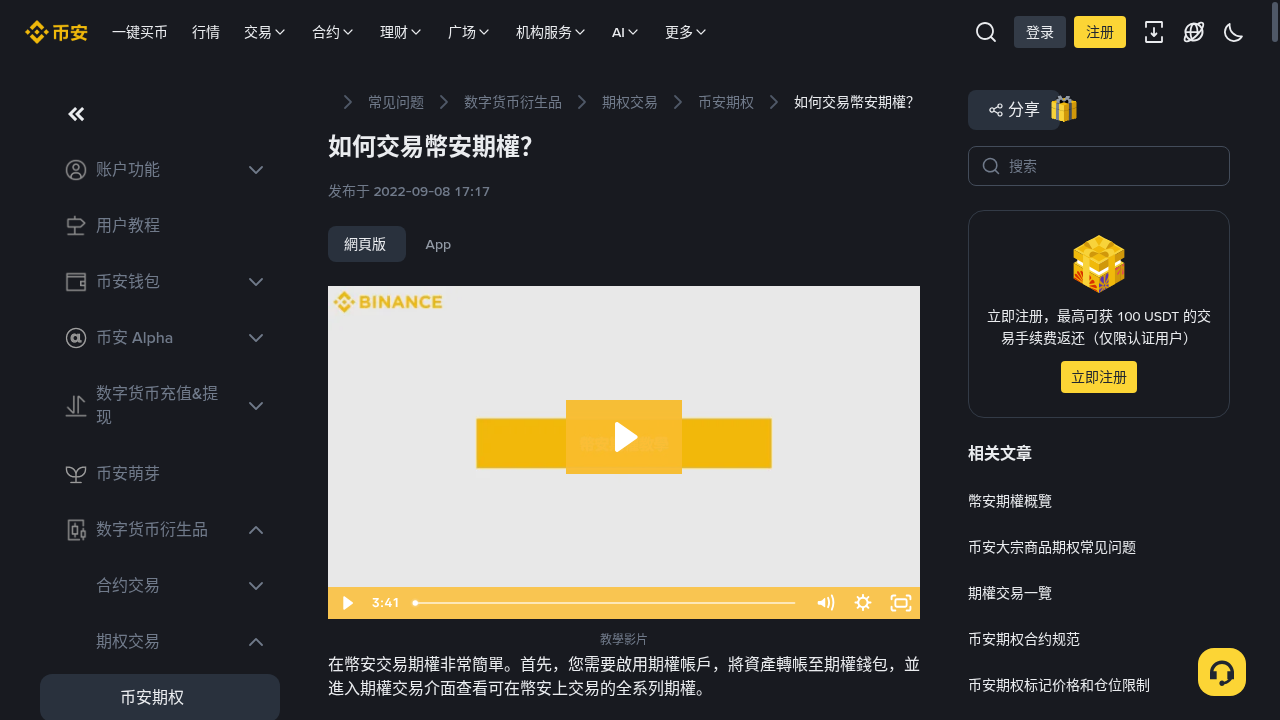
Task: Enter video fullscreen mode
Action: 901,603
